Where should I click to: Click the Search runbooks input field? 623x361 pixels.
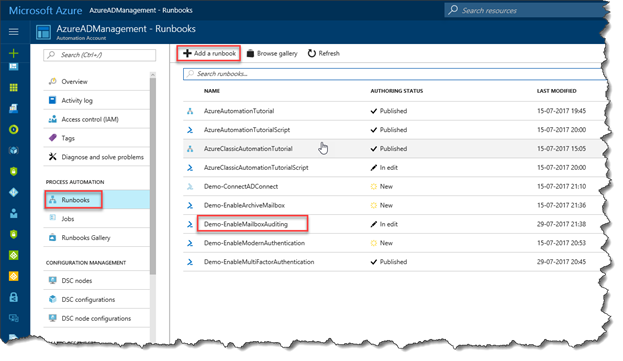tap(393, 73)
